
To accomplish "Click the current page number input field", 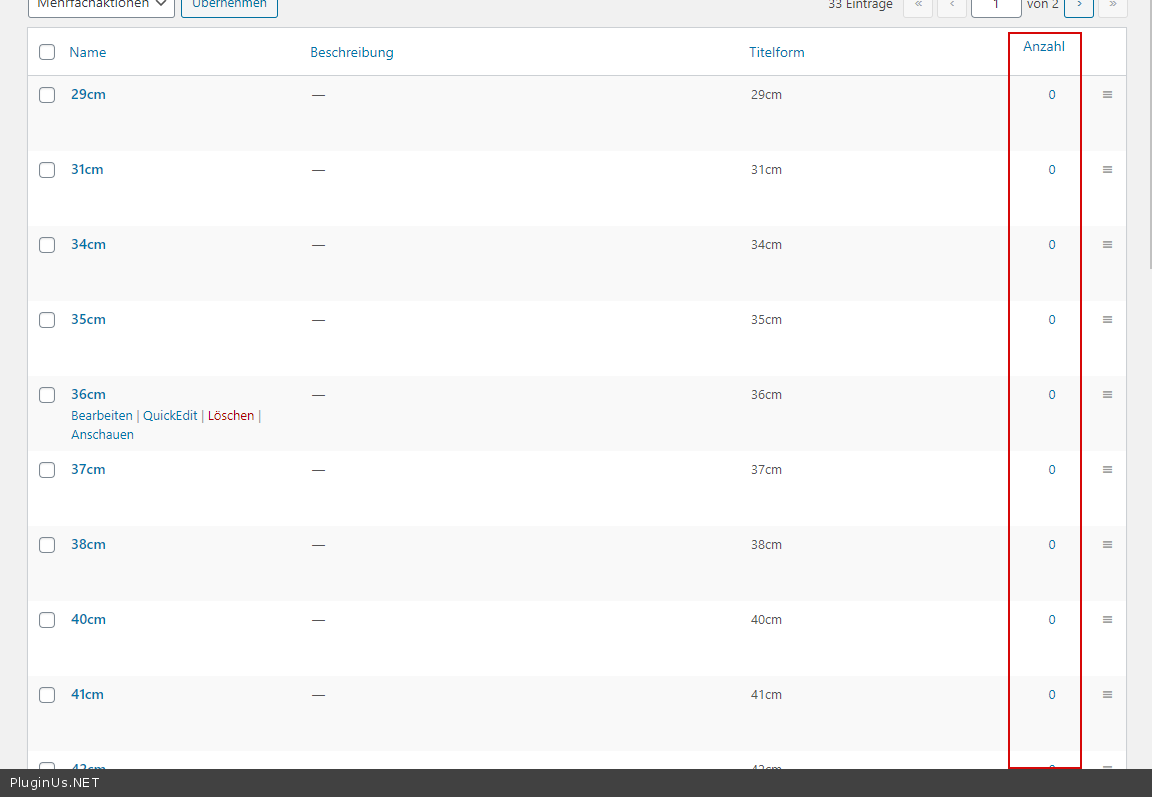I will coord(995,5).
